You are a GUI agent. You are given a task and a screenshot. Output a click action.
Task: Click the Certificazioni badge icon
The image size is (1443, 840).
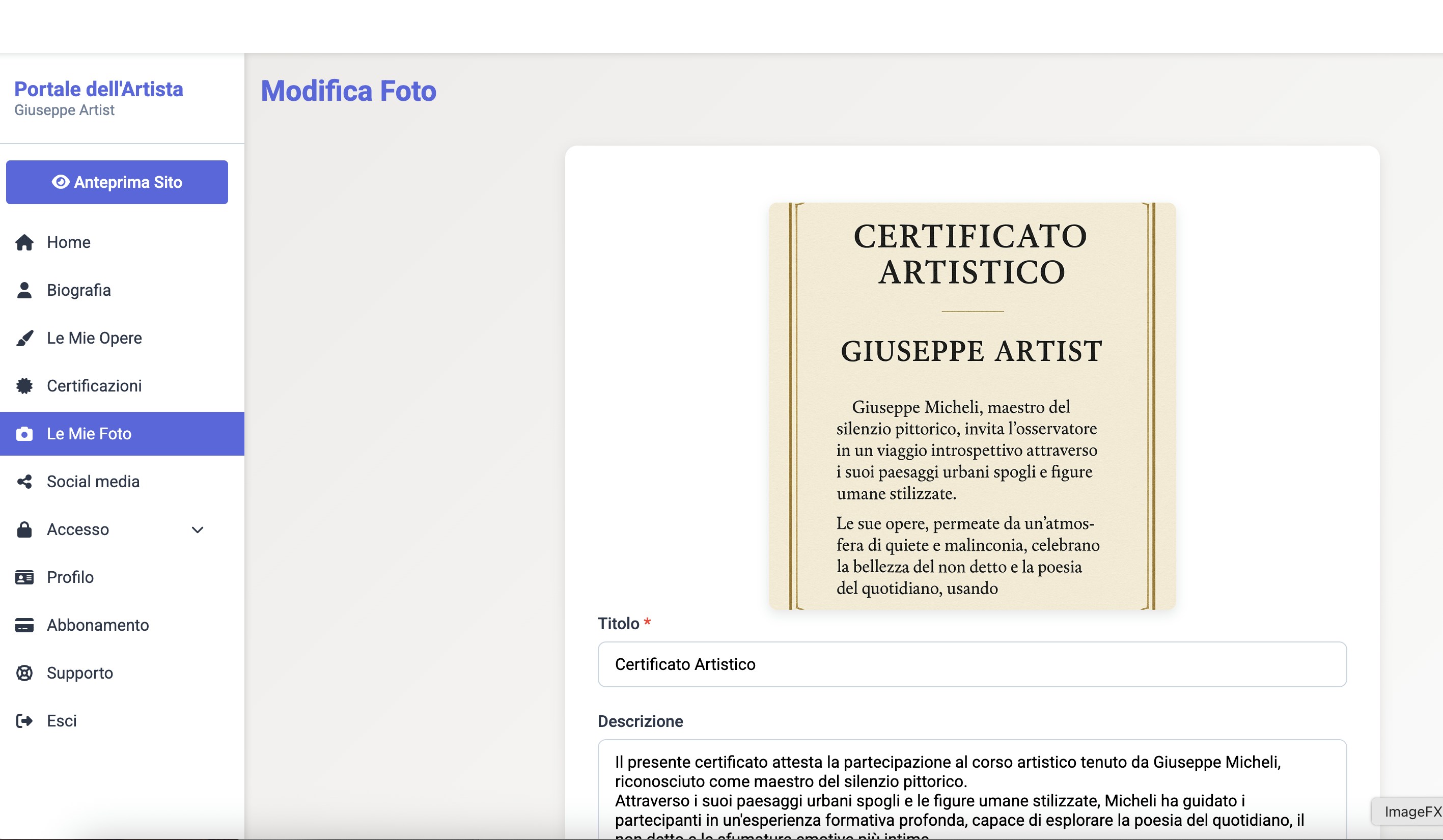(24, 386)
